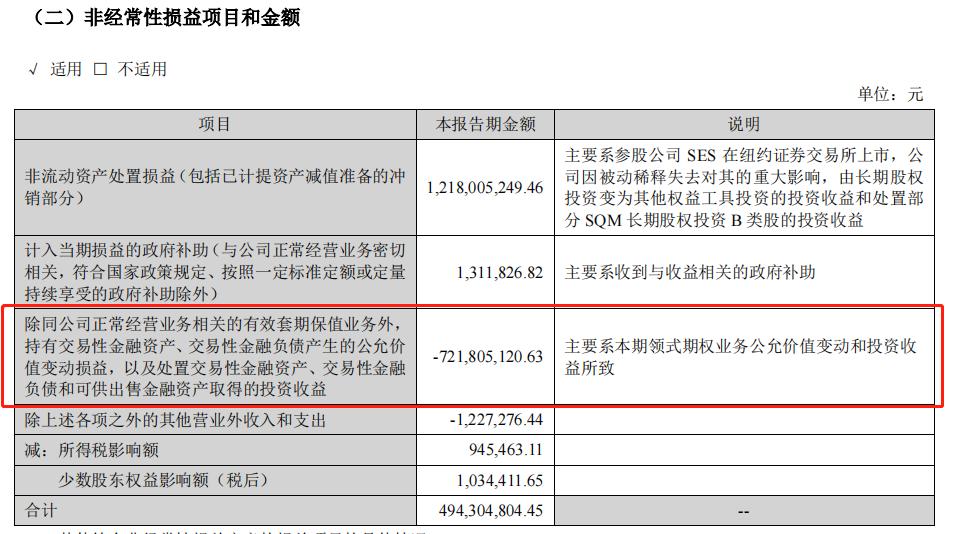Select the amount 1,034,411.65
Viewport: 963px width, 534px height.
[x=500, y=480]
